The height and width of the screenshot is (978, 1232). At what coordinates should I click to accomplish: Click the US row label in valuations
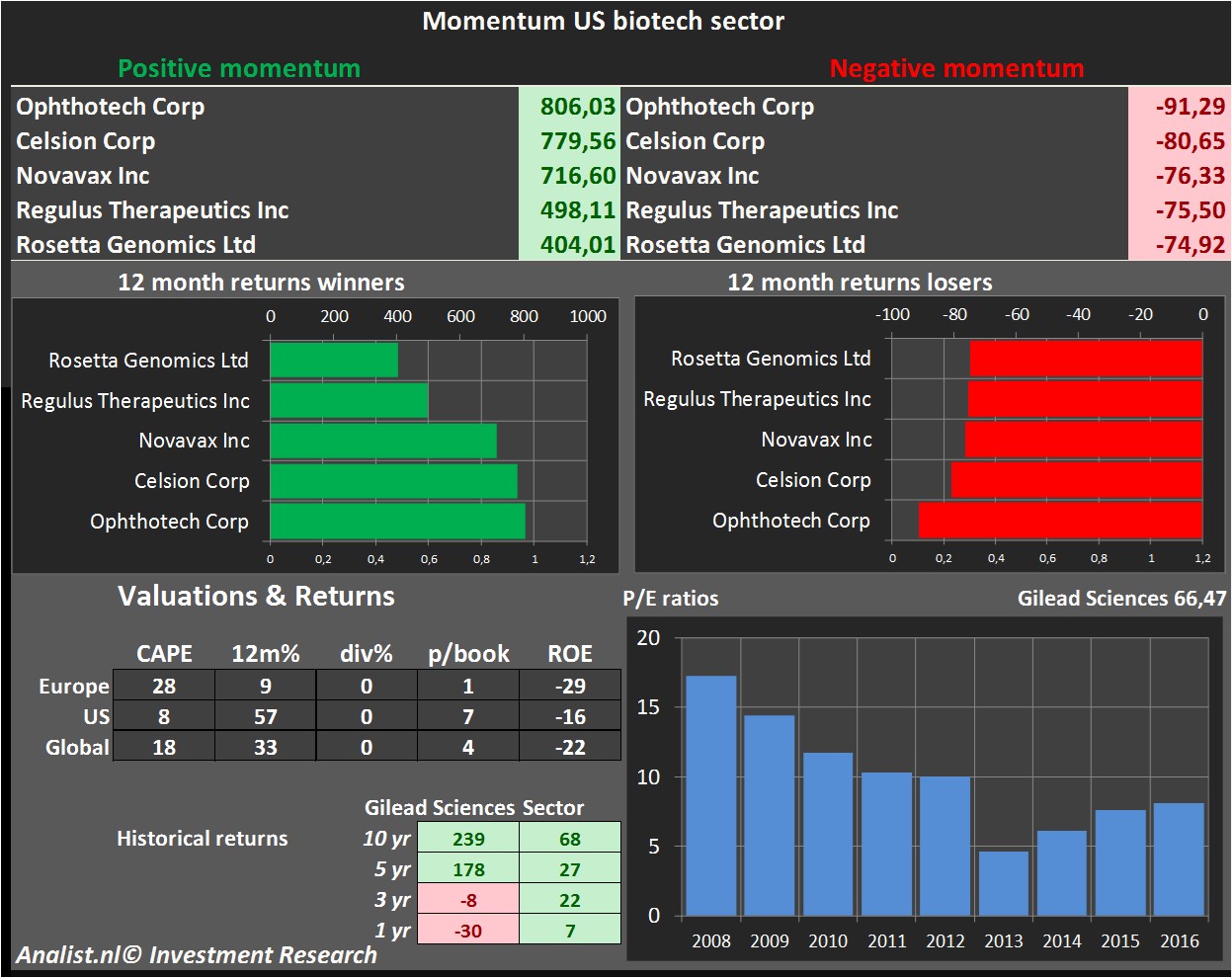point(97,716)
